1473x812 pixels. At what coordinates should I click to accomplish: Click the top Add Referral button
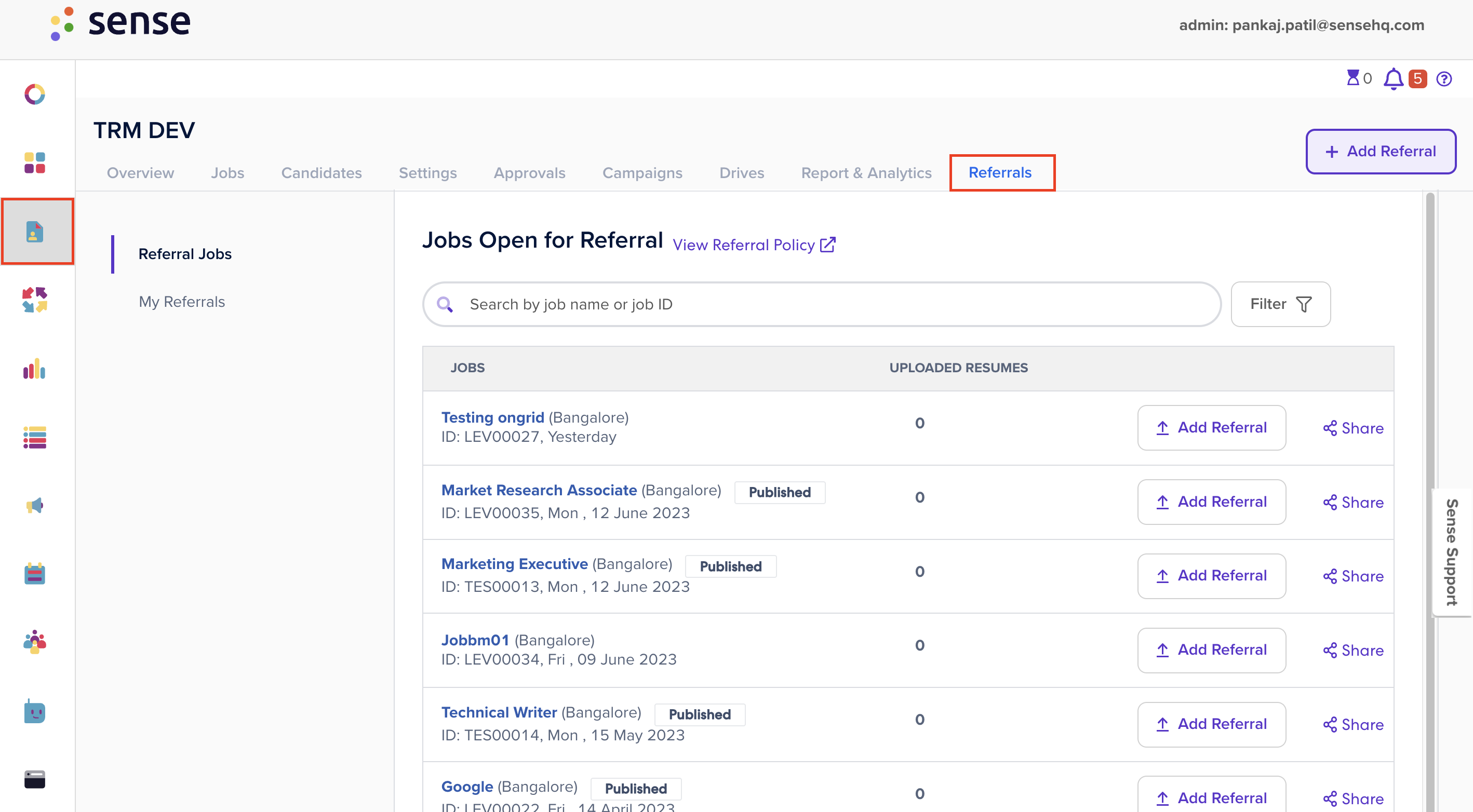pyautogui.click(x=1381, y=151)
